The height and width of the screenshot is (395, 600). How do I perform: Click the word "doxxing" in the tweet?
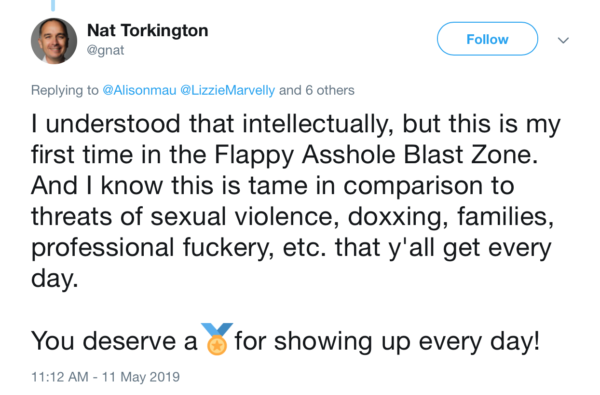398,217
